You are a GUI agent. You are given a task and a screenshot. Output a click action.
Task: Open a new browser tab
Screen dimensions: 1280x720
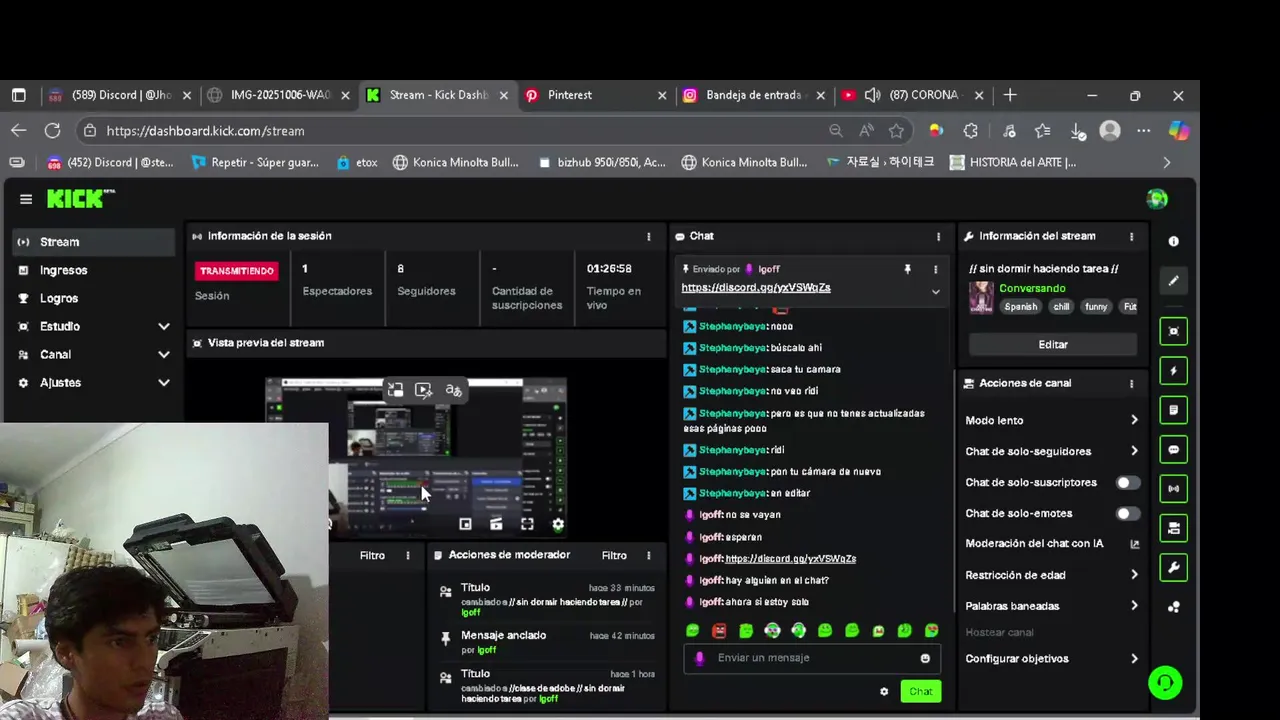1010,95
